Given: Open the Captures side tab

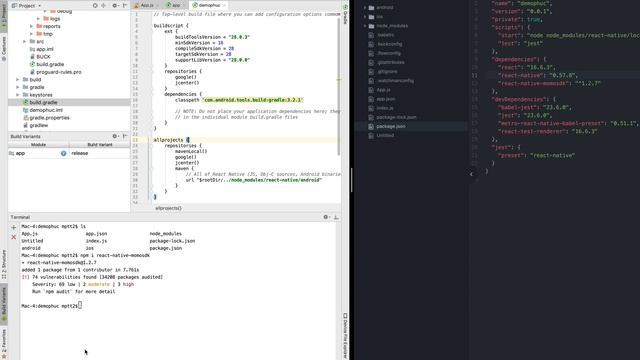Looking at the screenshot, I should click(x=4, y=48).
